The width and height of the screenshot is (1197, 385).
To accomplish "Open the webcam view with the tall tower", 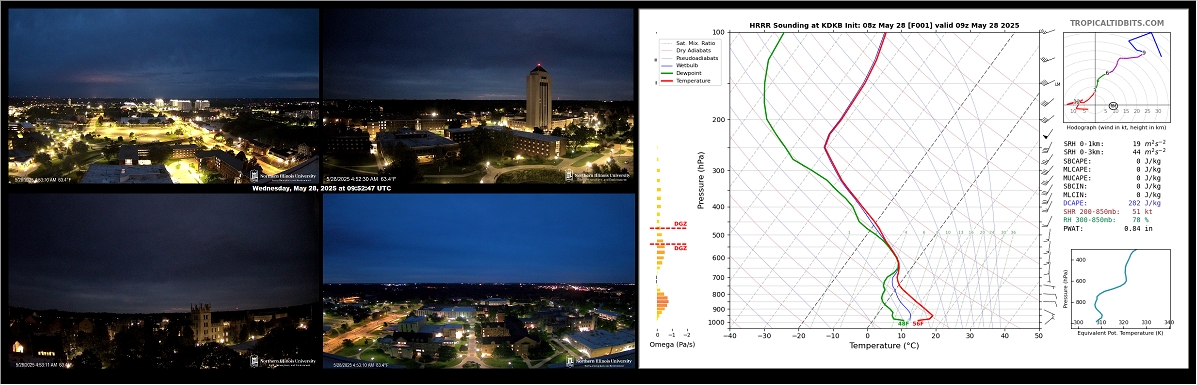I will (479, 96).
